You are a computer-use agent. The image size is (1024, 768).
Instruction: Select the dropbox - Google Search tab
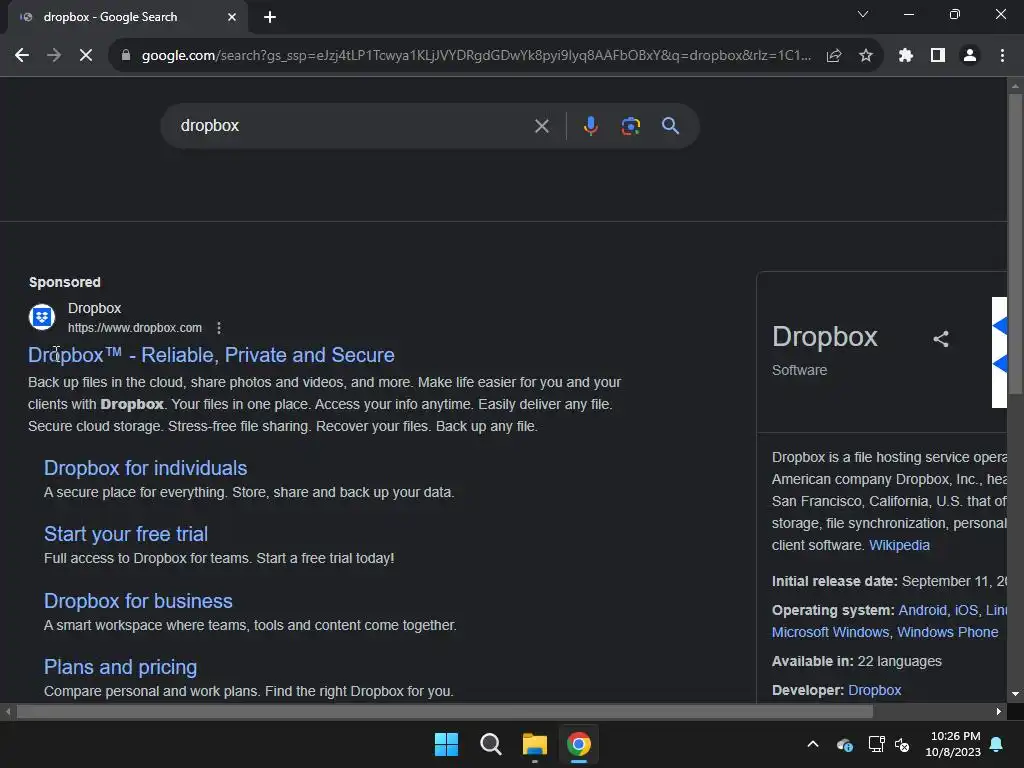tap(127, 17)
